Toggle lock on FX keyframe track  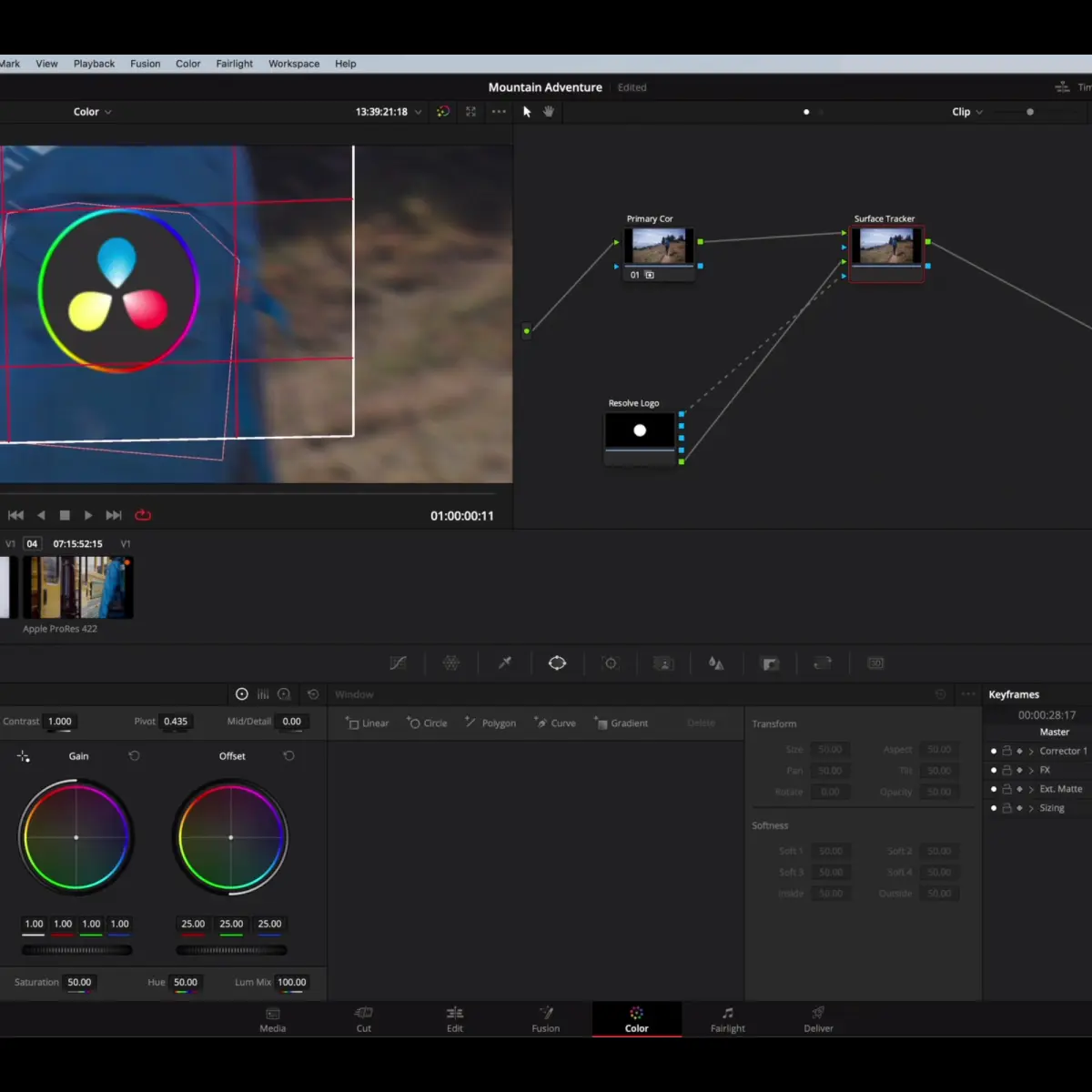click(1007, 770)
